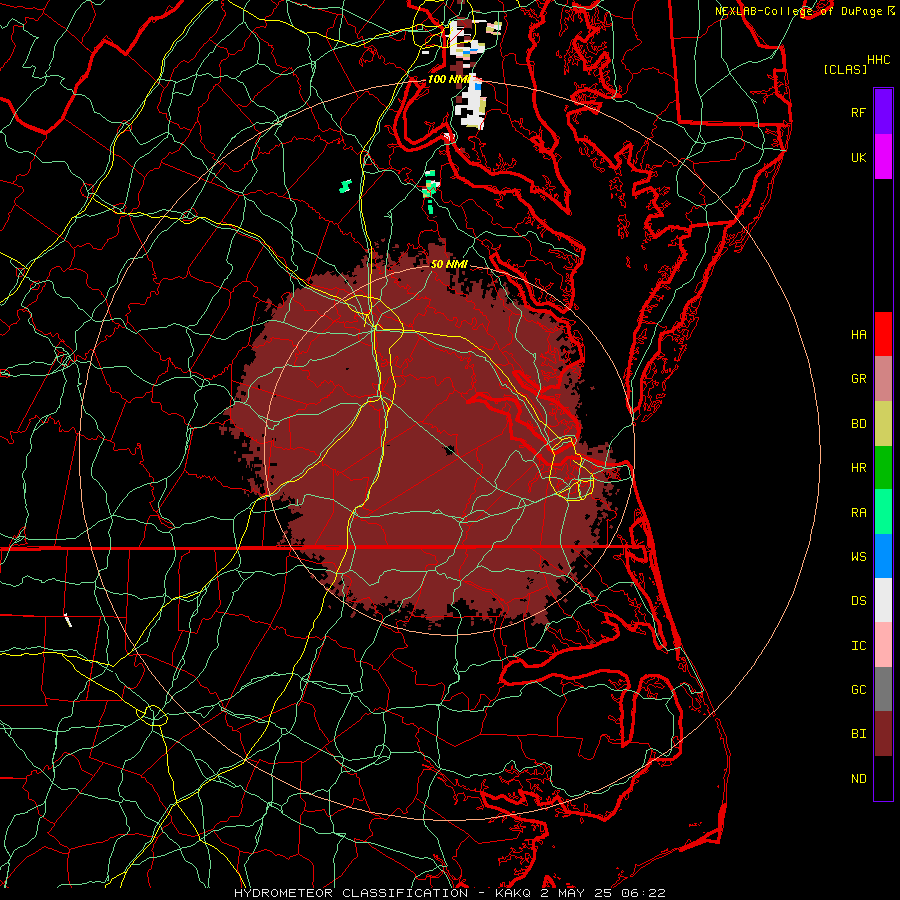Click the BI legend label
The height and width of the screenshot is (900, 900).
tap(858, 734)
